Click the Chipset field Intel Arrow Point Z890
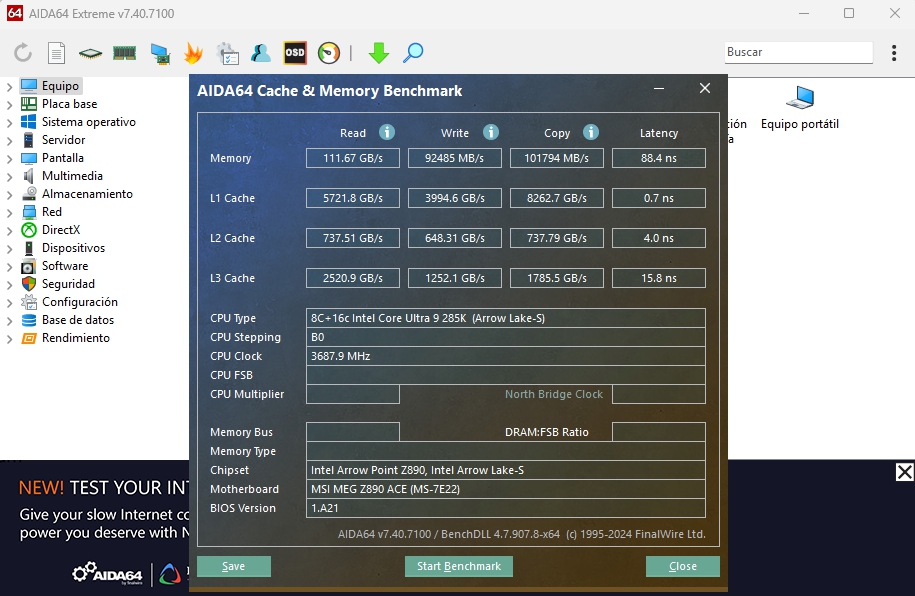This screenshot has width=915, height=596. (x=505, y=470)
